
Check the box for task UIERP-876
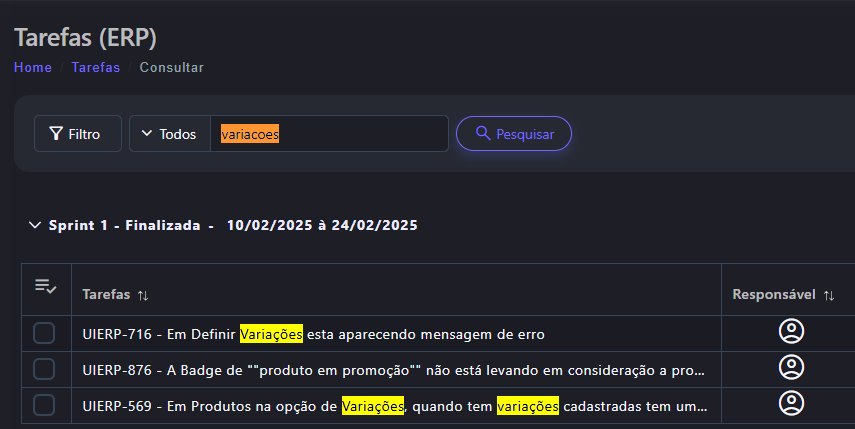click(44, 370)
